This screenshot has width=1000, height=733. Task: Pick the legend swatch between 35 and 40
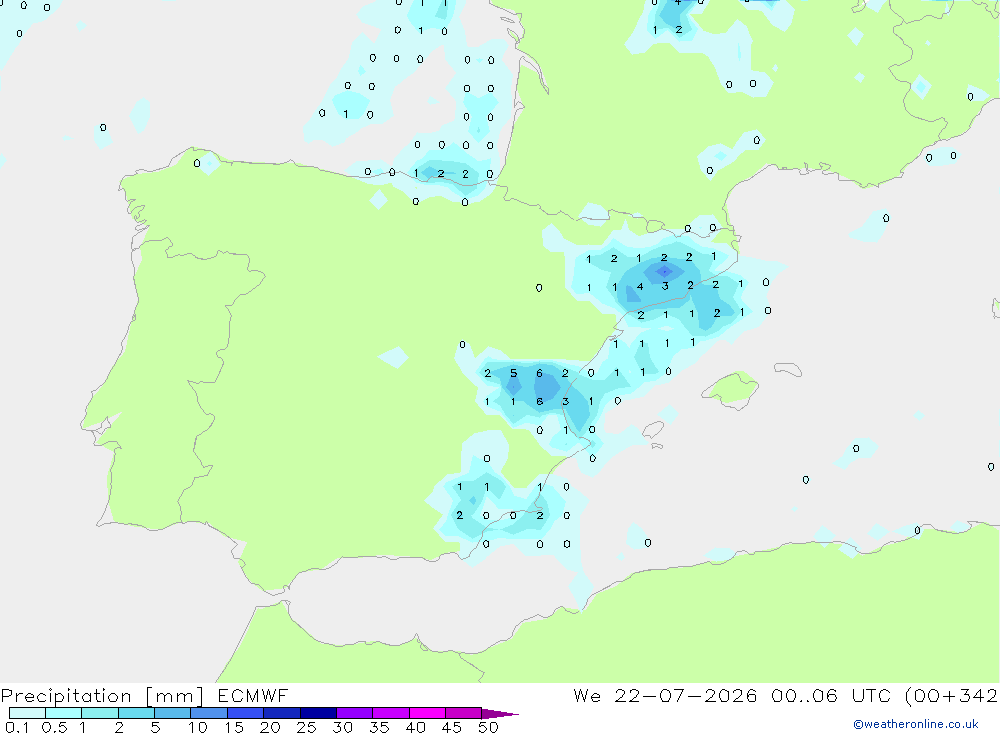click(x=391, y=713)
